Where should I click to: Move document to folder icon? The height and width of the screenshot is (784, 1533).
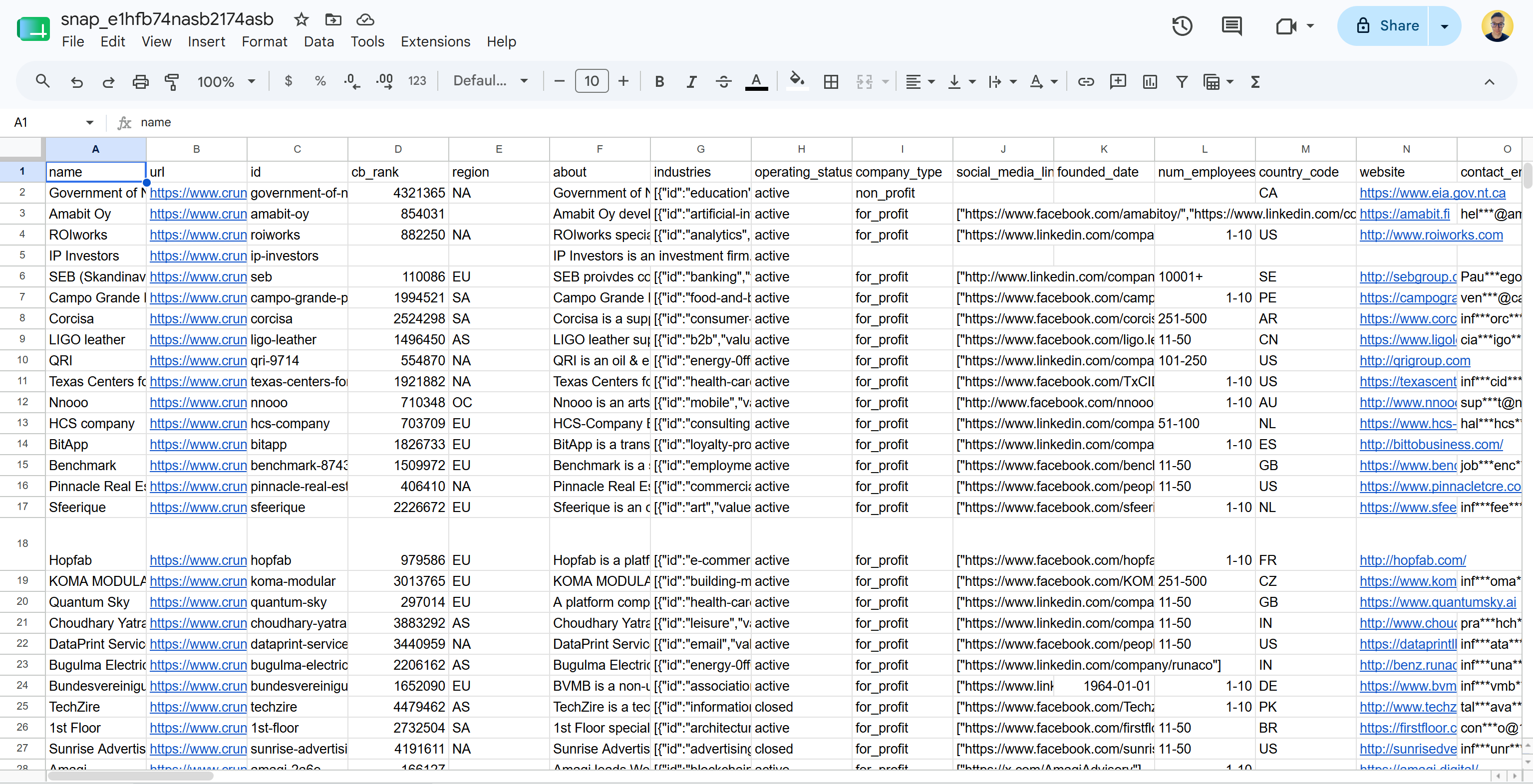333,19
